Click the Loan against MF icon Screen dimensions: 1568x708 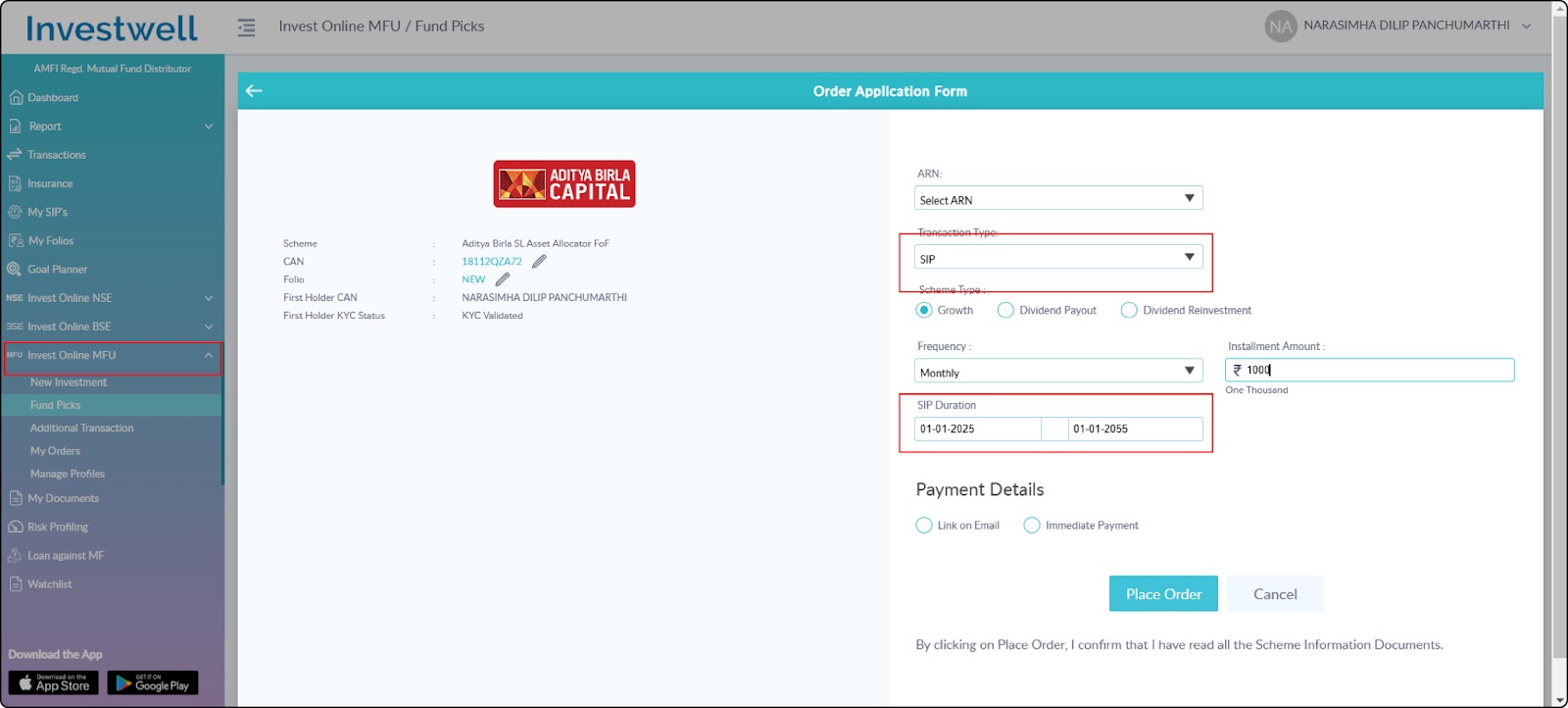(15, 555)
